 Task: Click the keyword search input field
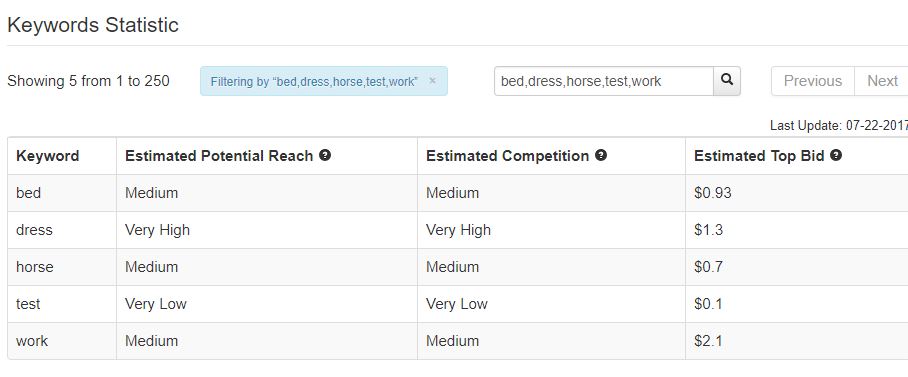[603, 81]
